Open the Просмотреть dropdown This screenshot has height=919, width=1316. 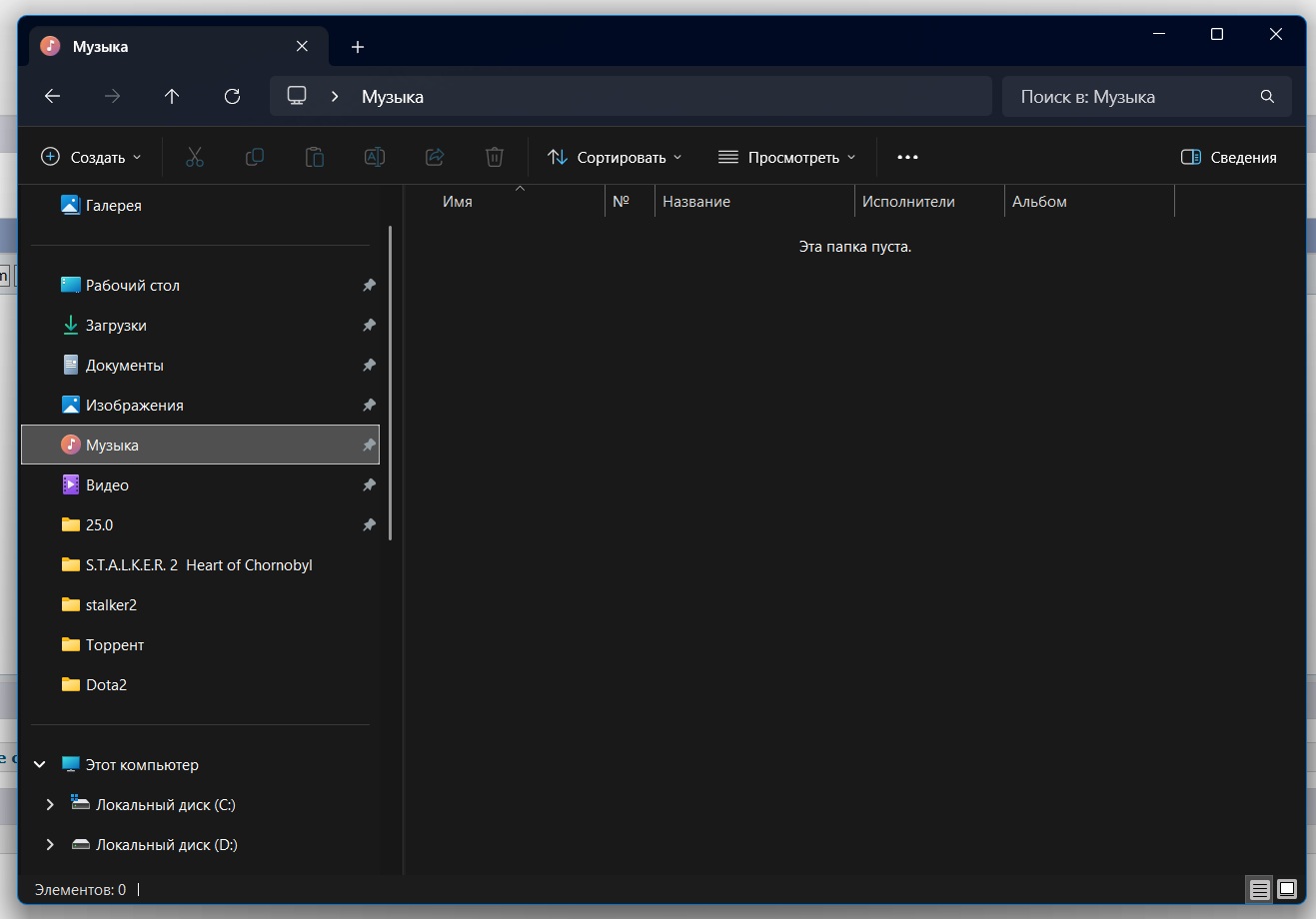[x=787, y=157]
